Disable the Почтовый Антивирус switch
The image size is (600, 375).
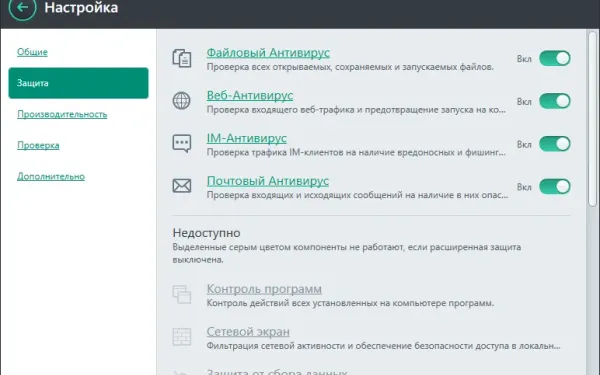[555, 187]
